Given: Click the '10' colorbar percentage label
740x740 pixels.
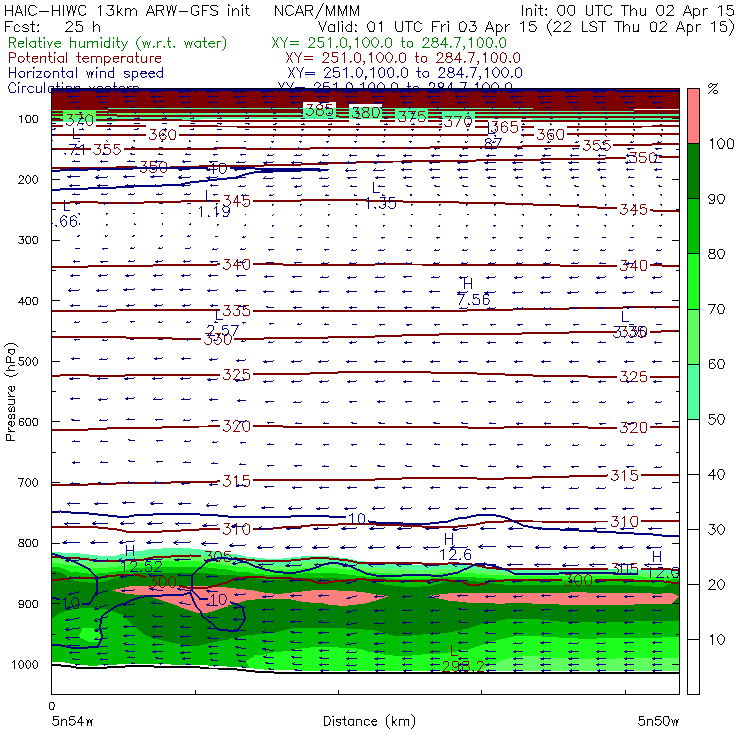Looking at the screenshot, I should pos(716,640).
